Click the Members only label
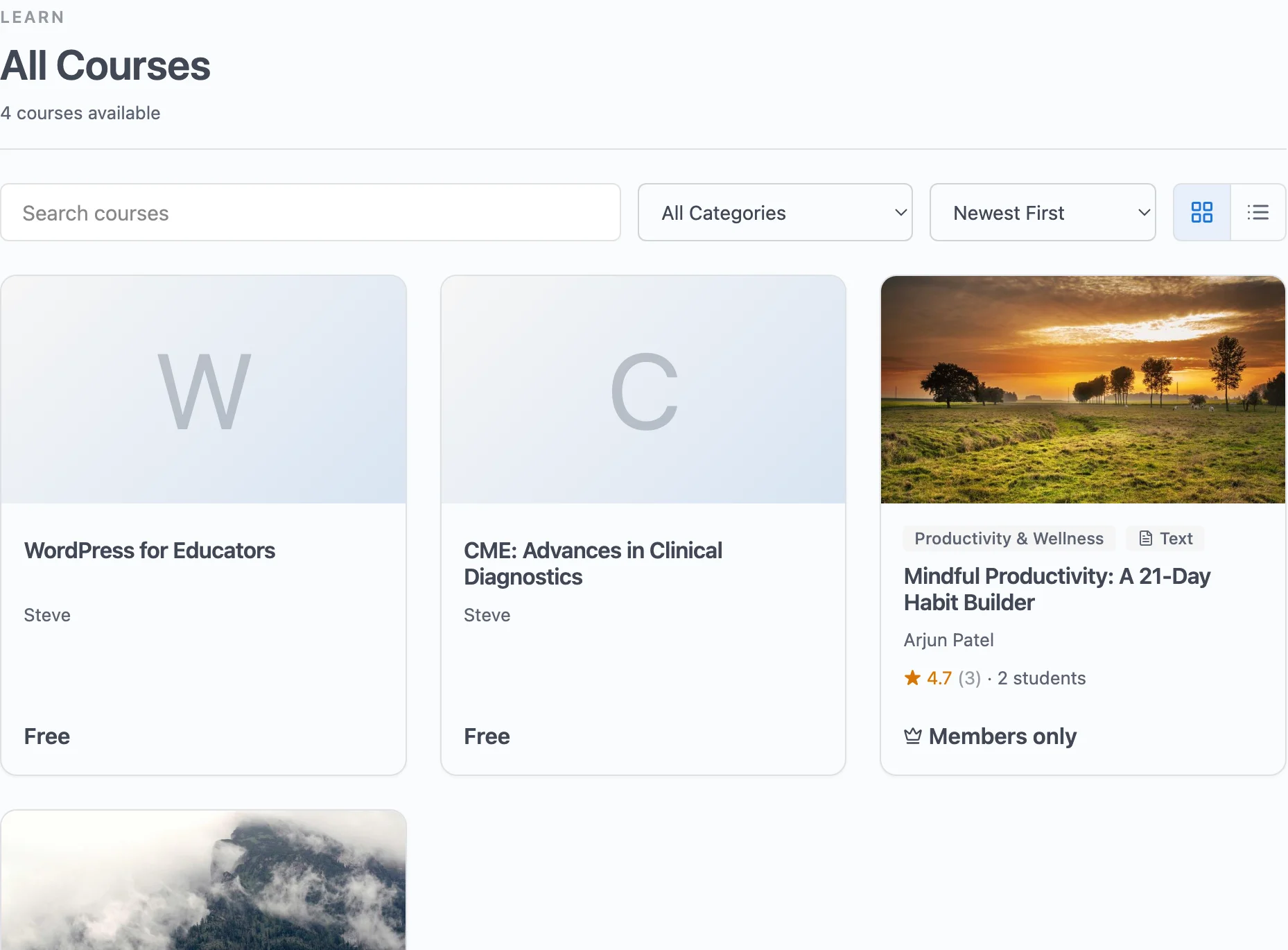Image resolution: width=1288 pixels, height=950 pixels. tap(1002, 736)
